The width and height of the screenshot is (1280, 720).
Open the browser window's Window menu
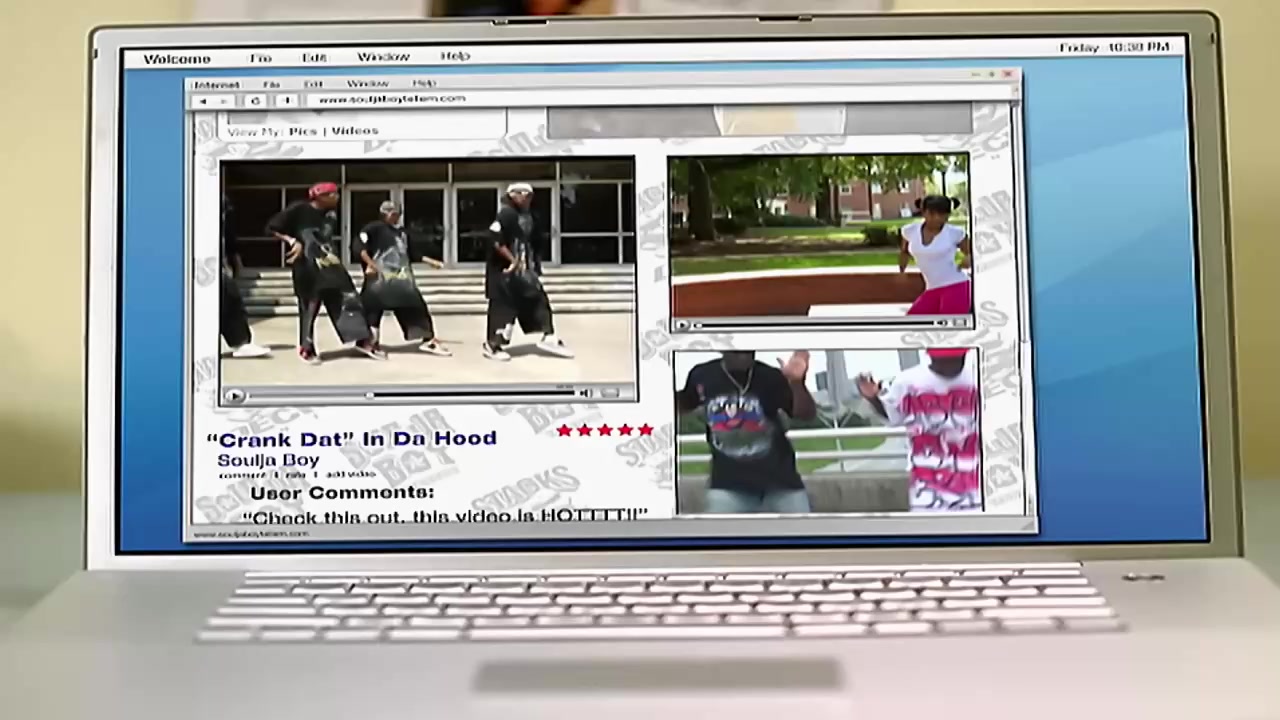coord(367,84)
